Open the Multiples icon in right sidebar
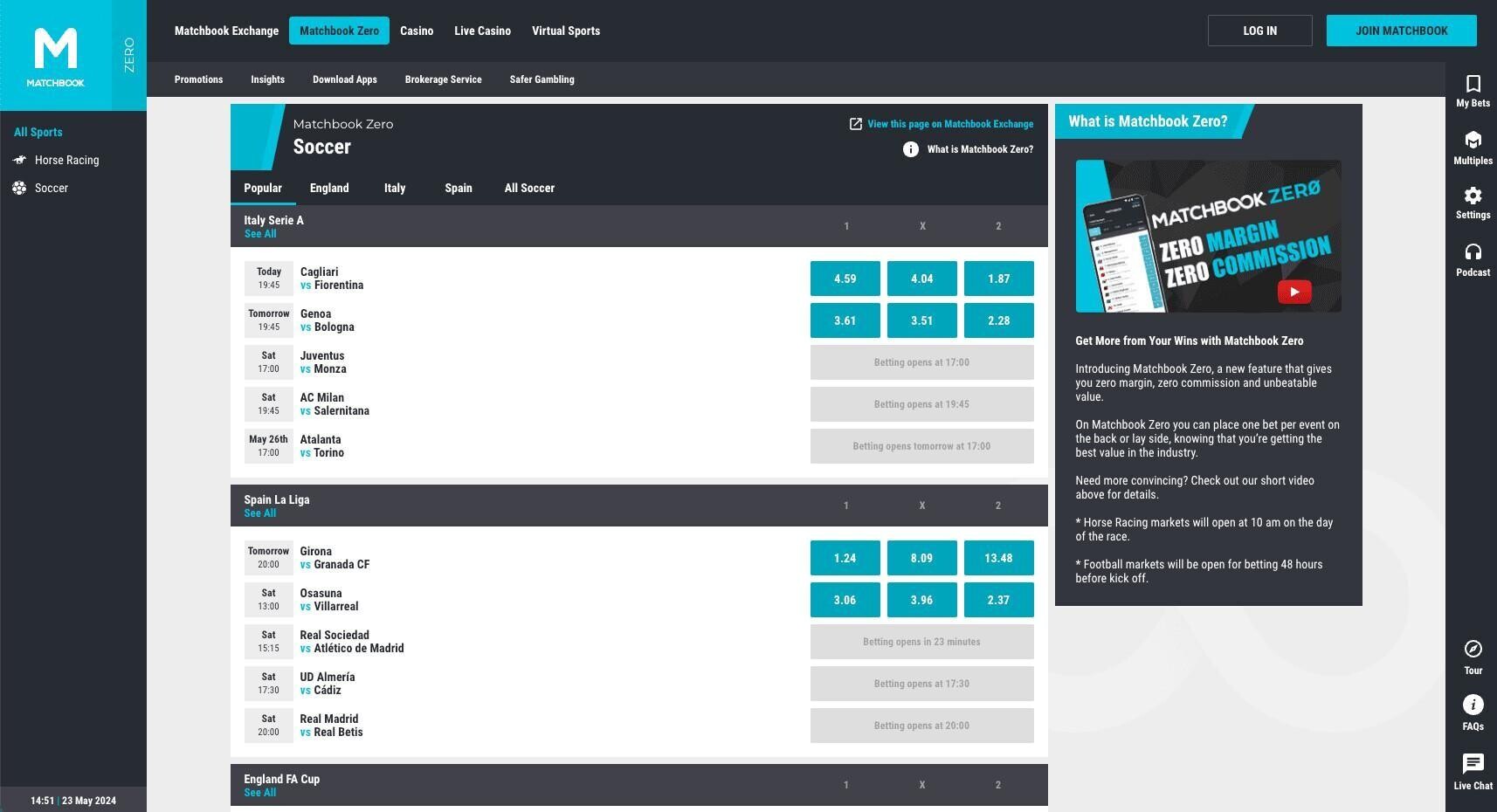Screen dimensions: 1497x812 tap(1473, 141)
